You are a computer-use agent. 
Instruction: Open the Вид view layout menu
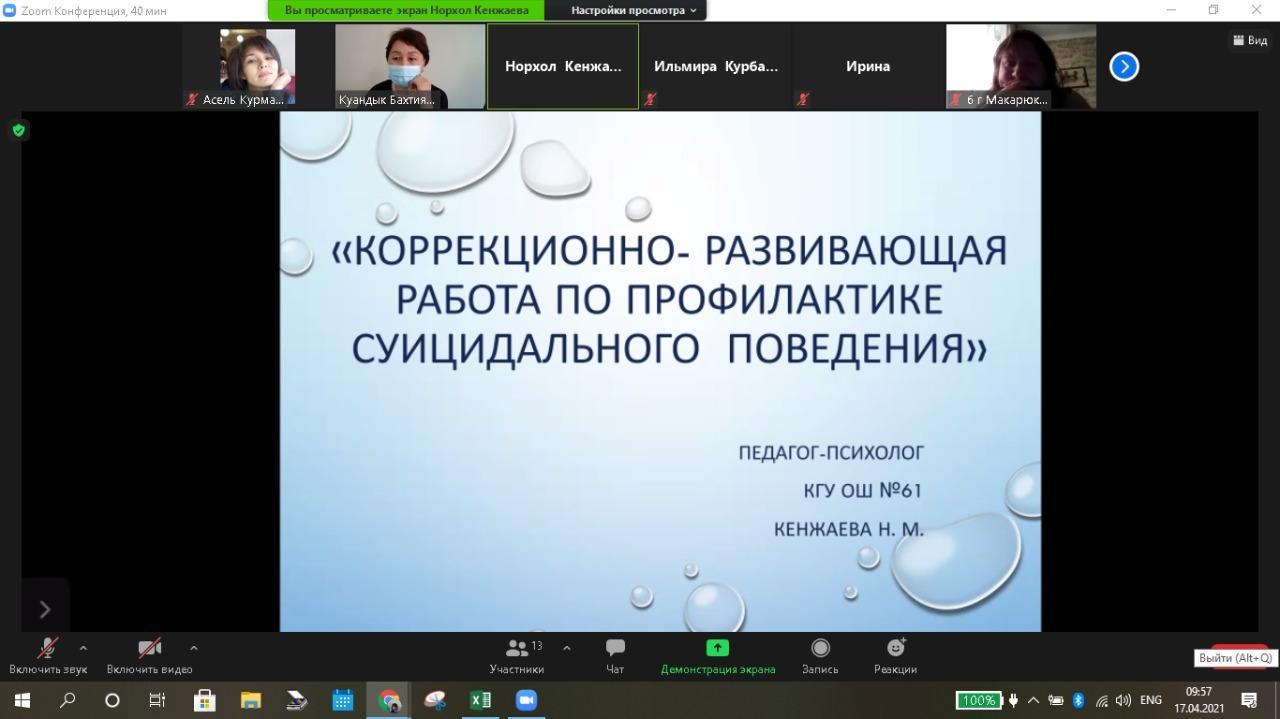pyautogui.click(x=1250, y=41)
